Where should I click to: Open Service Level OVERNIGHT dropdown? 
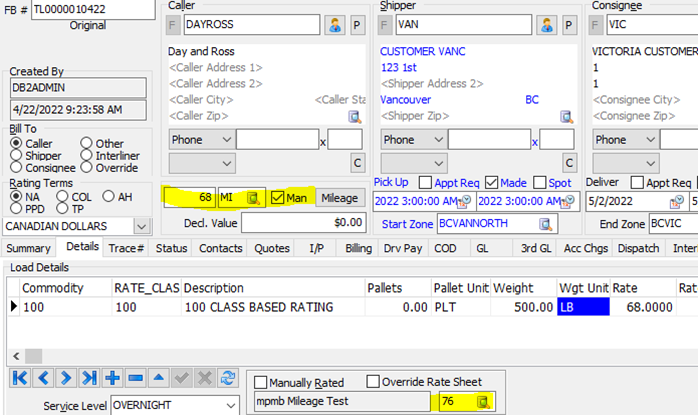pyautogui.click(x=231, y=406)
